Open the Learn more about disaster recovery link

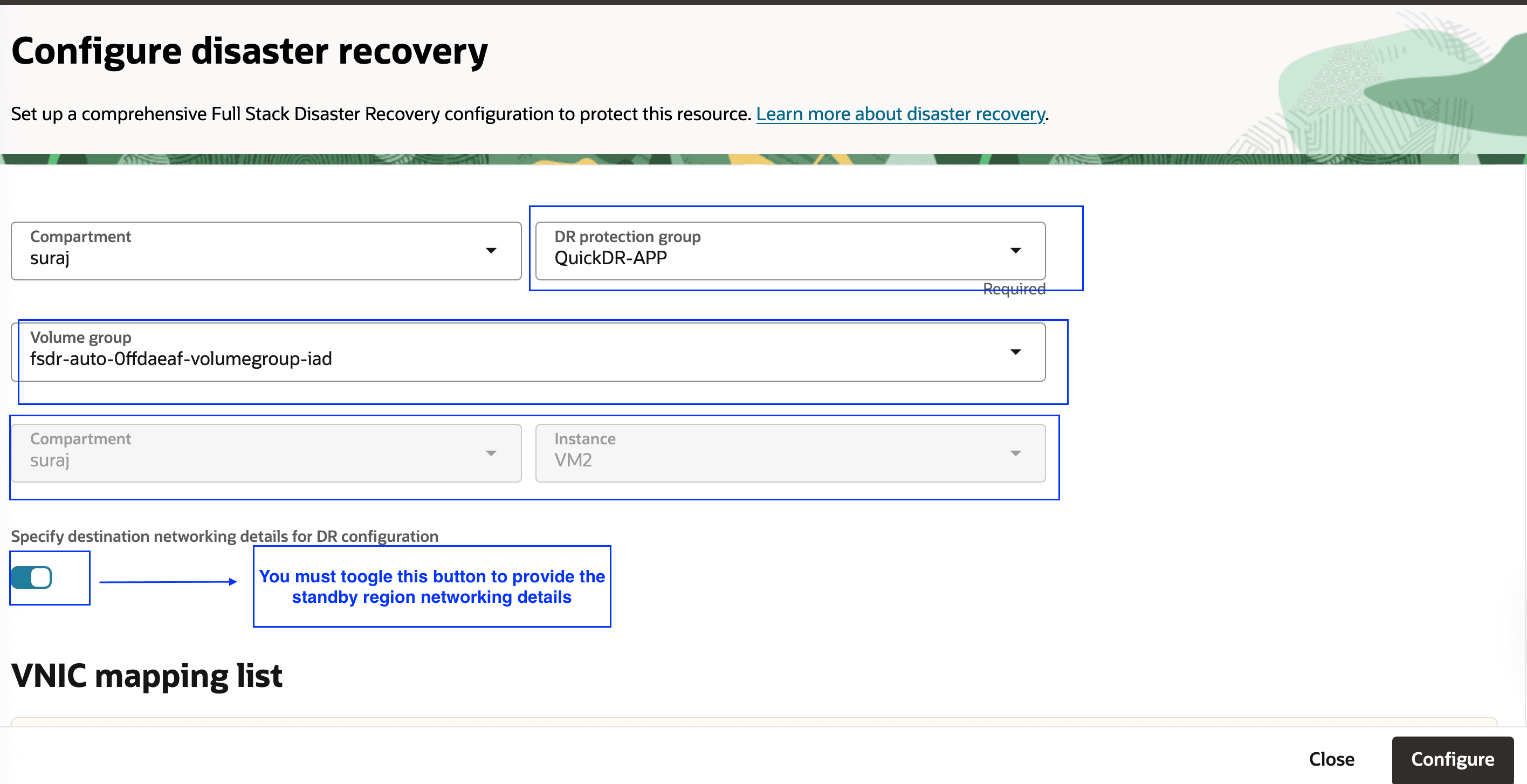(900, 114)
